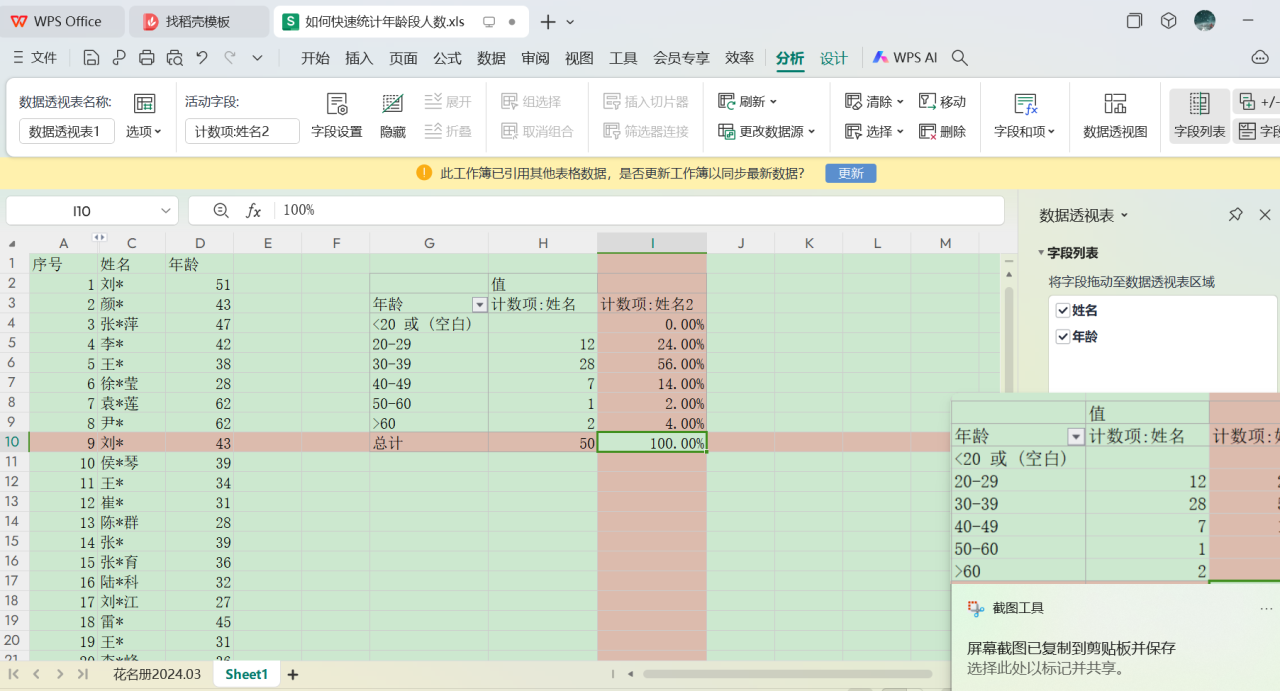
Task: Click the hidden column B expand marker
Action: [99, 238]
